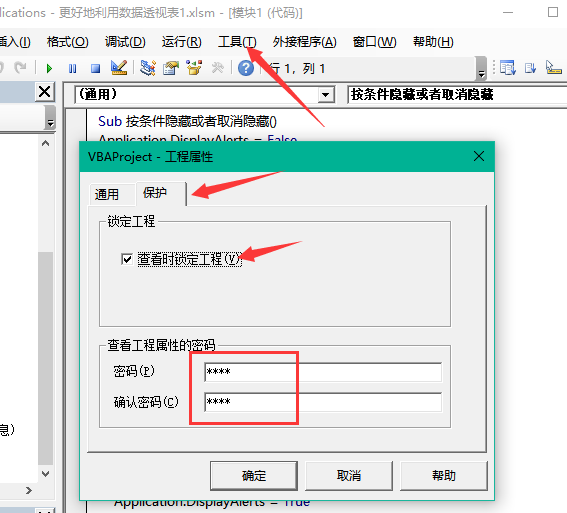This screenshot has width=567, height=513.
Task: Minimize the VBA editor window
Action: (x=508, y=12)
